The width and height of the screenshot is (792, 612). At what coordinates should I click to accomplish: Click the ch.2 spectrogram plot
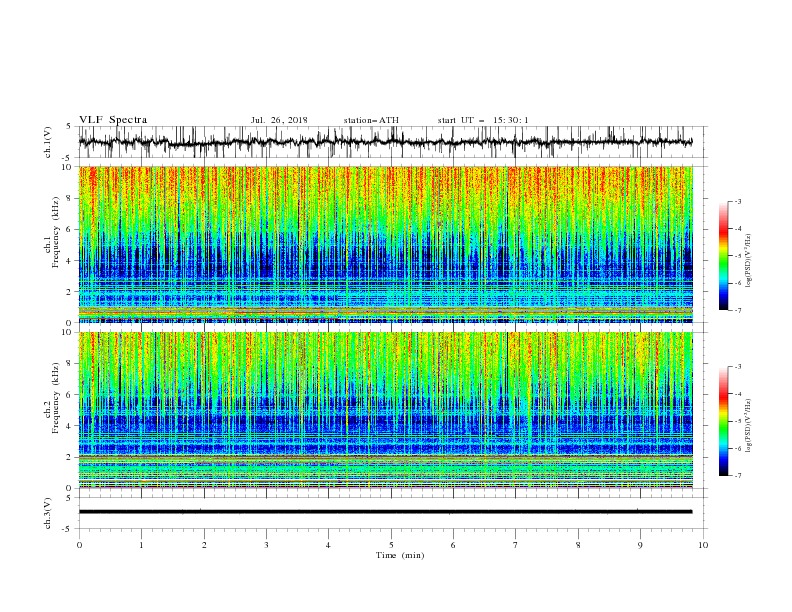385,410
